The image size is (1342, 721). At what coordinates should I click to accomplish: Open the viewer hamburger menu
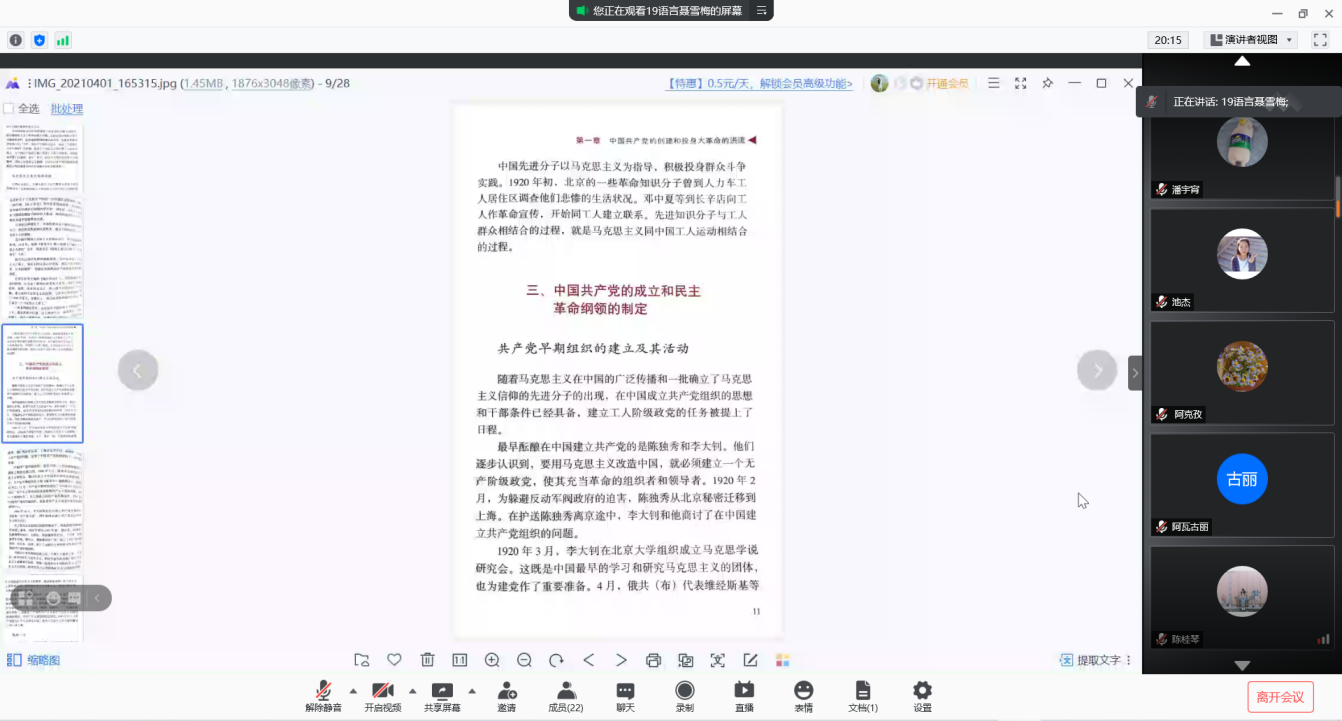(994, 83)
